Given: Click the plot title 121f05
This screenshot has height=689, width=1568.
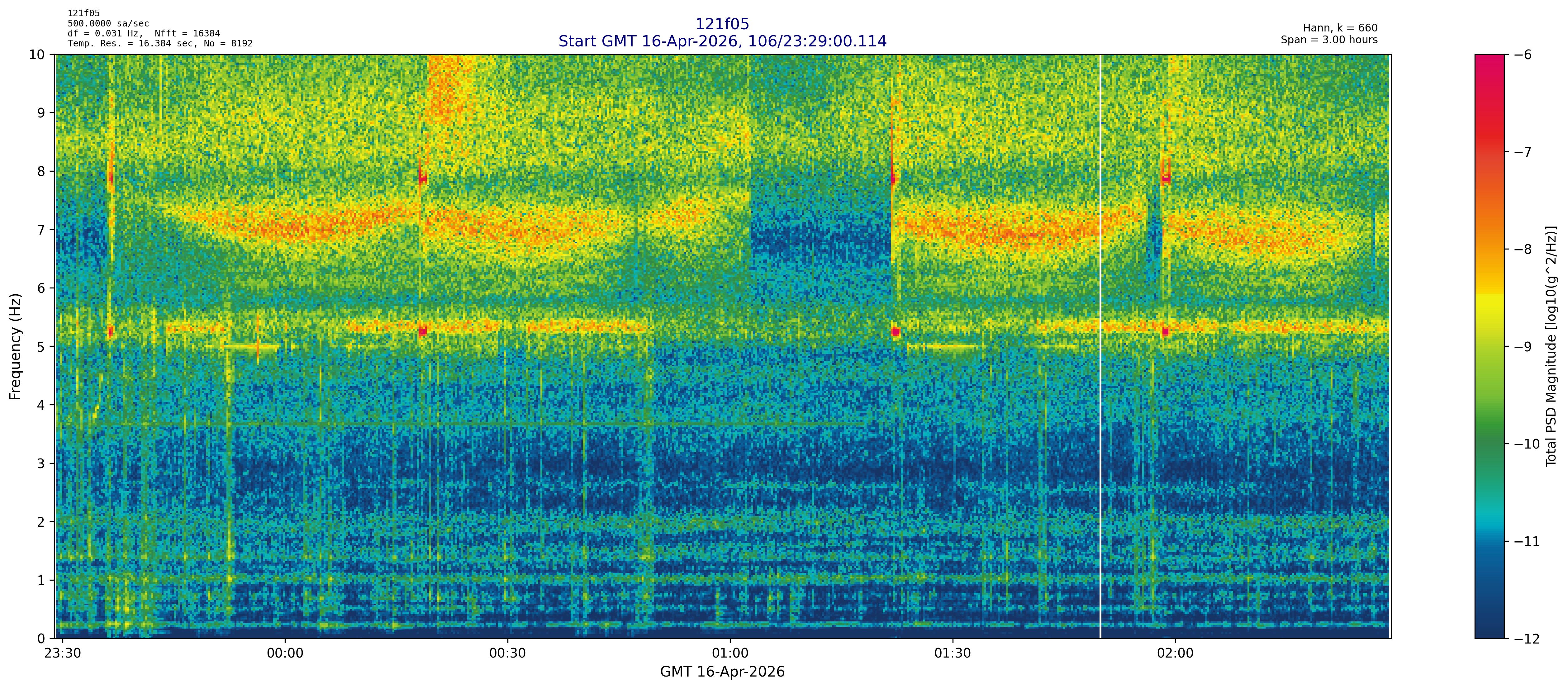Looking at the screenshot, I should click(x=722, y=24).
